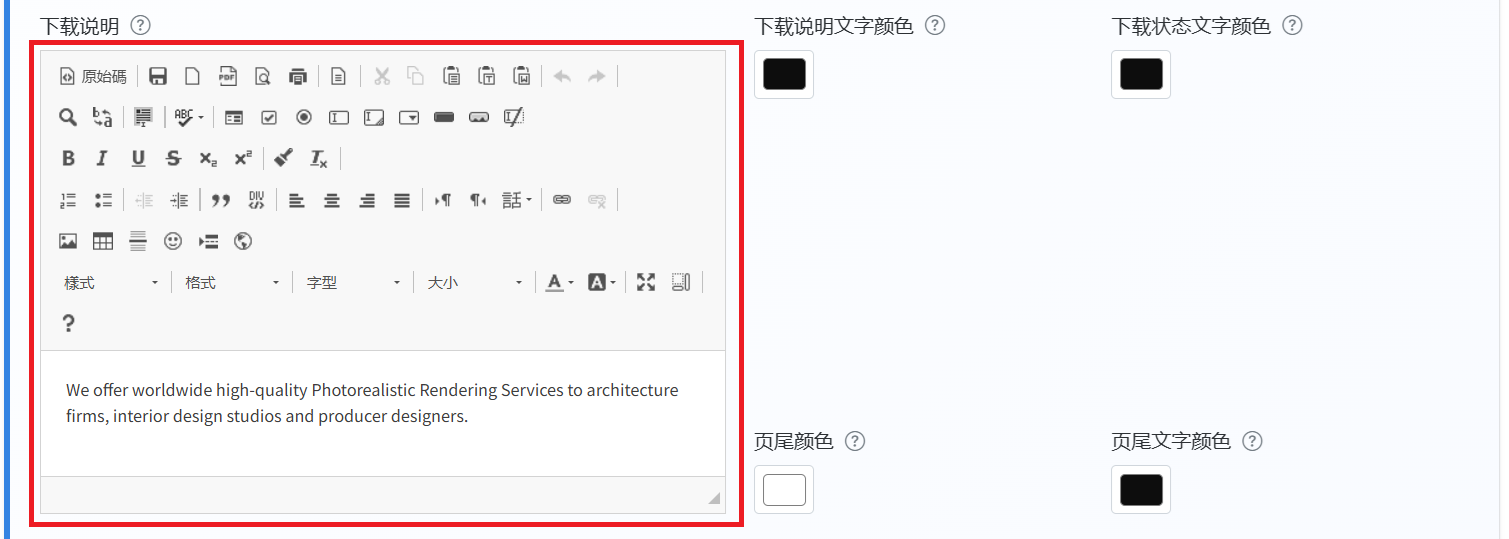The image size is (1509, 539).
Task: Insert a hidden form field
Action: [514, 117]
